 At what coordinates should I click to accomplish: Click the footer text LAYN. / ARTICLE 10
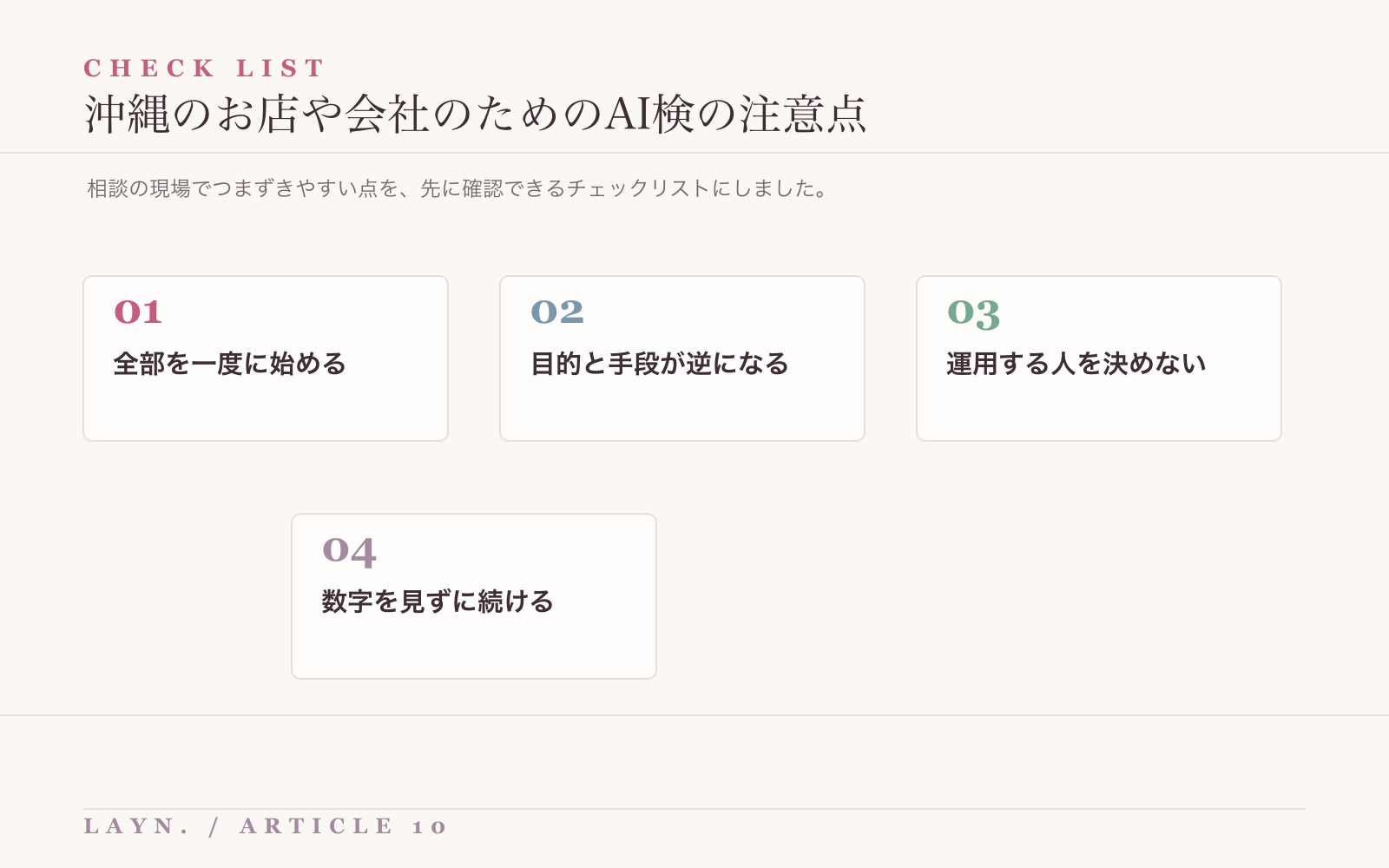pos(265,825)
